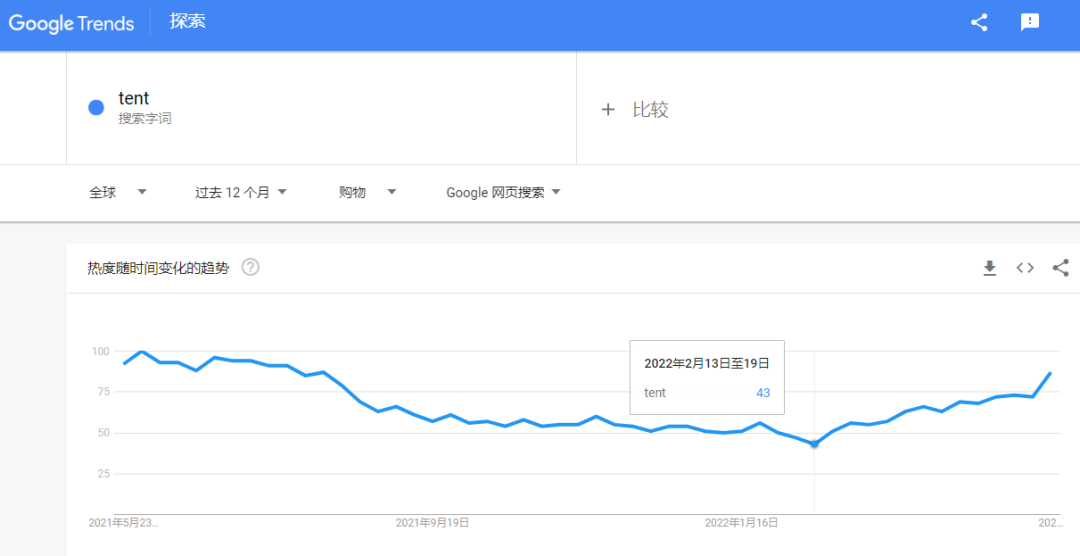Click the 2022年1月16日 axis label

pos(741,522)
